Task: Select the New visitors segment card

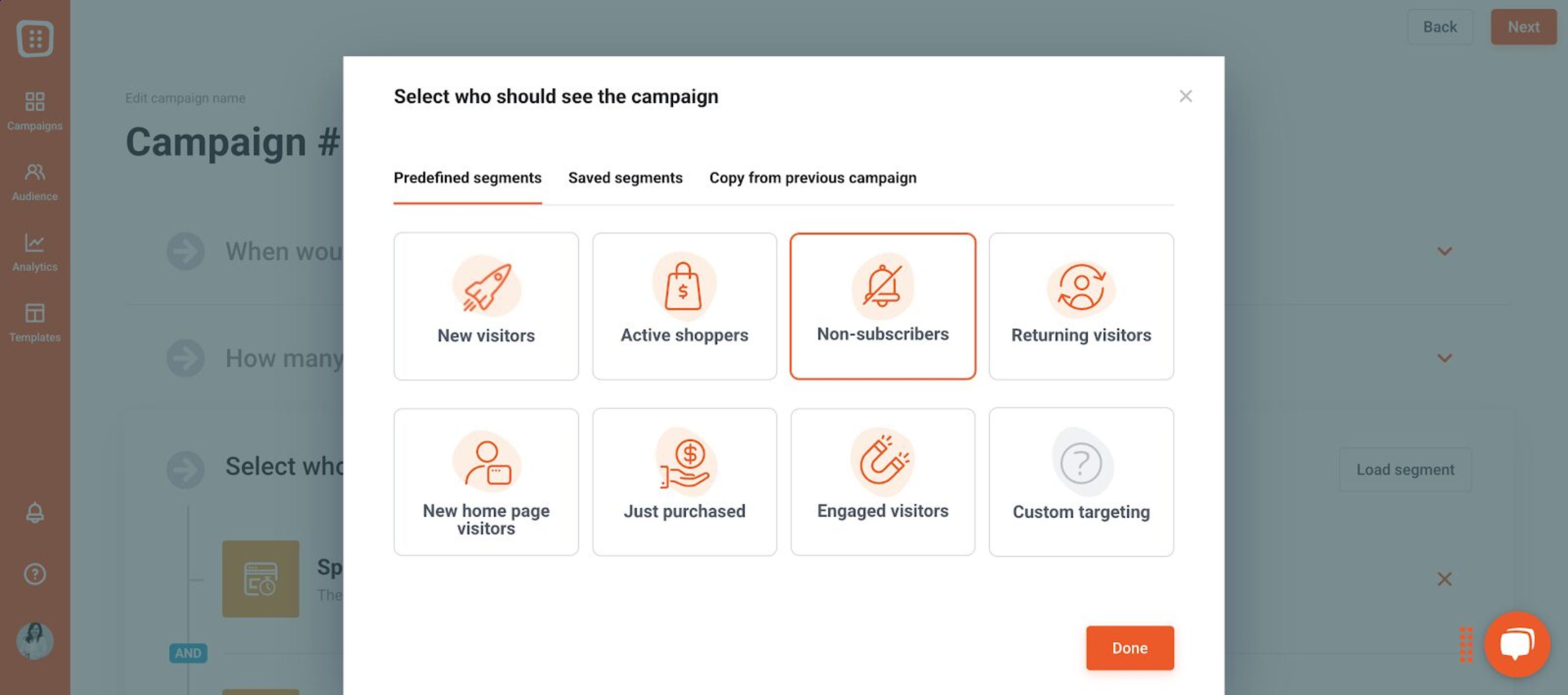Action: pos(486,306)
